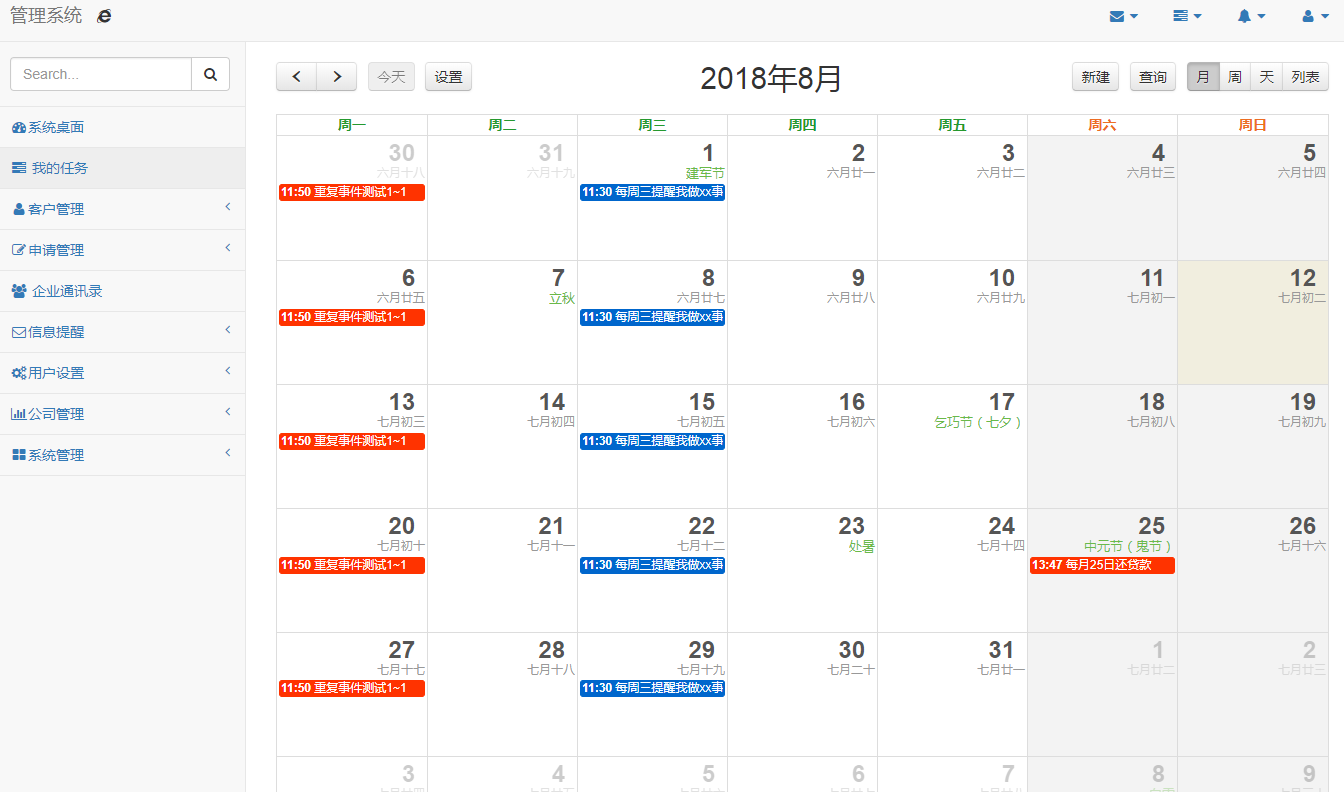Open the red 每月25日还贷款 event
Image resolution: width=1344 pixels, height=792 pixels.
1102,565
